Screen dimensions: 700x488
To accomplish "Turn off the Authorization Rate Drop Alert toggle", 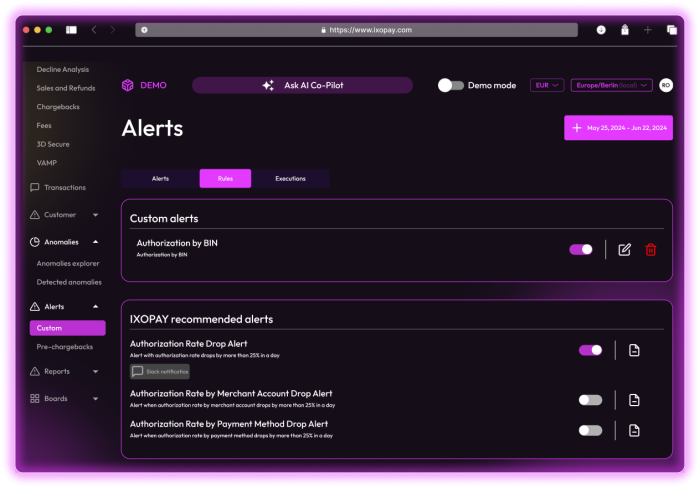I will pyautogui.click(x=590, y=350).
